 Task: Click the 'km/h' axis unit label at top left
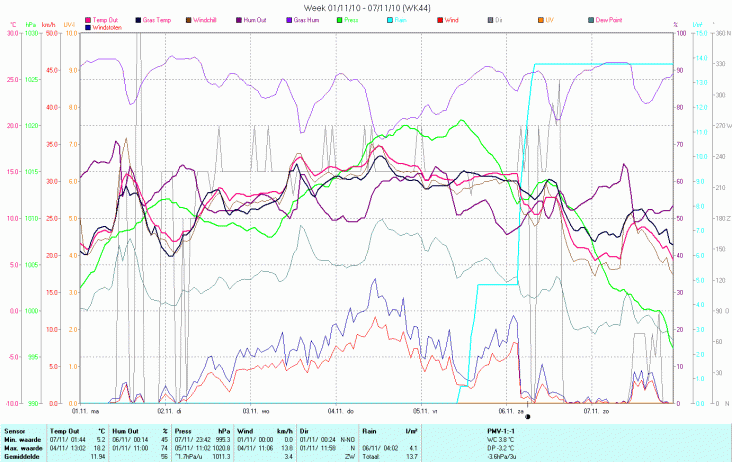click(49, 24)
